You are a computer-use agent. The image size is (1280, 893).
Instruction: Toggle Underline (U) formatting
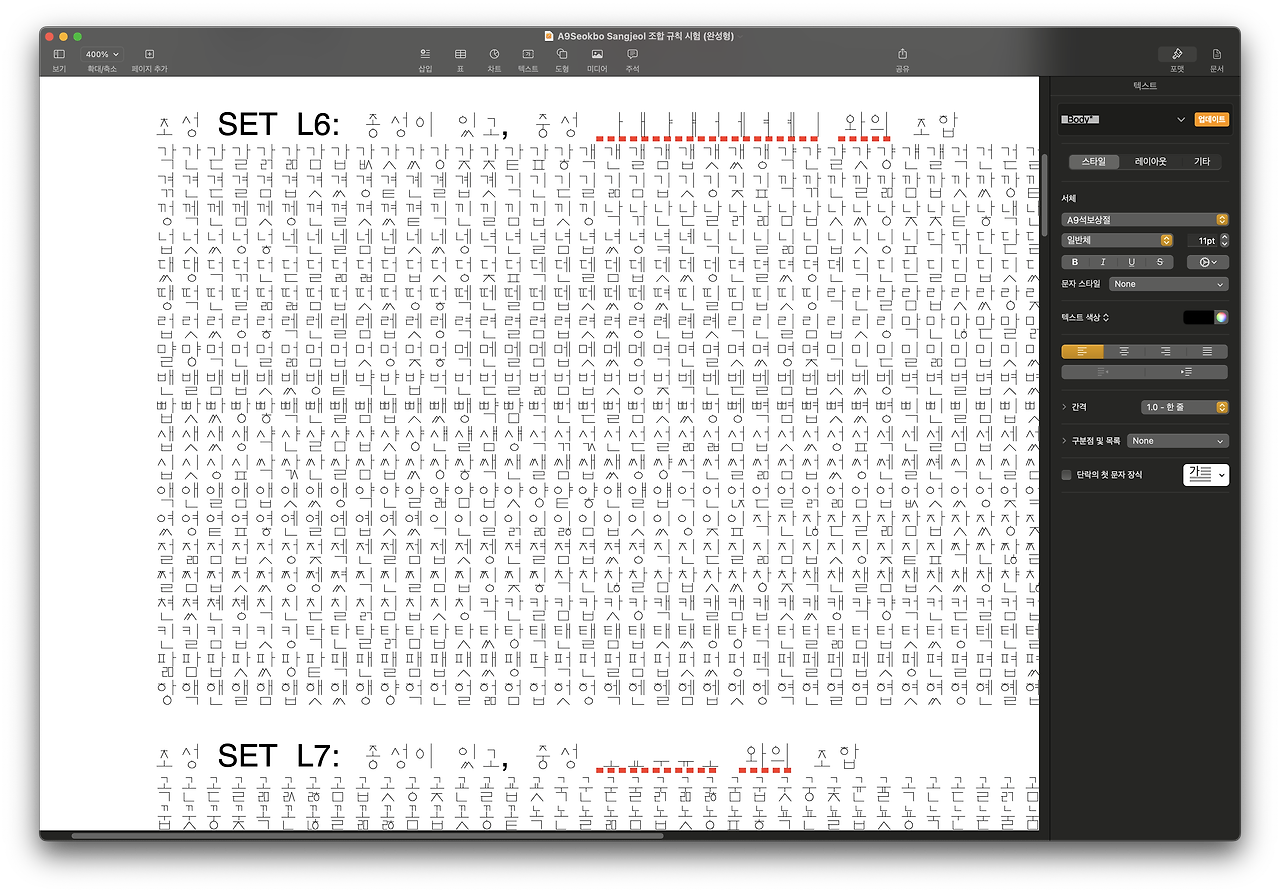tap(1131, 262)
